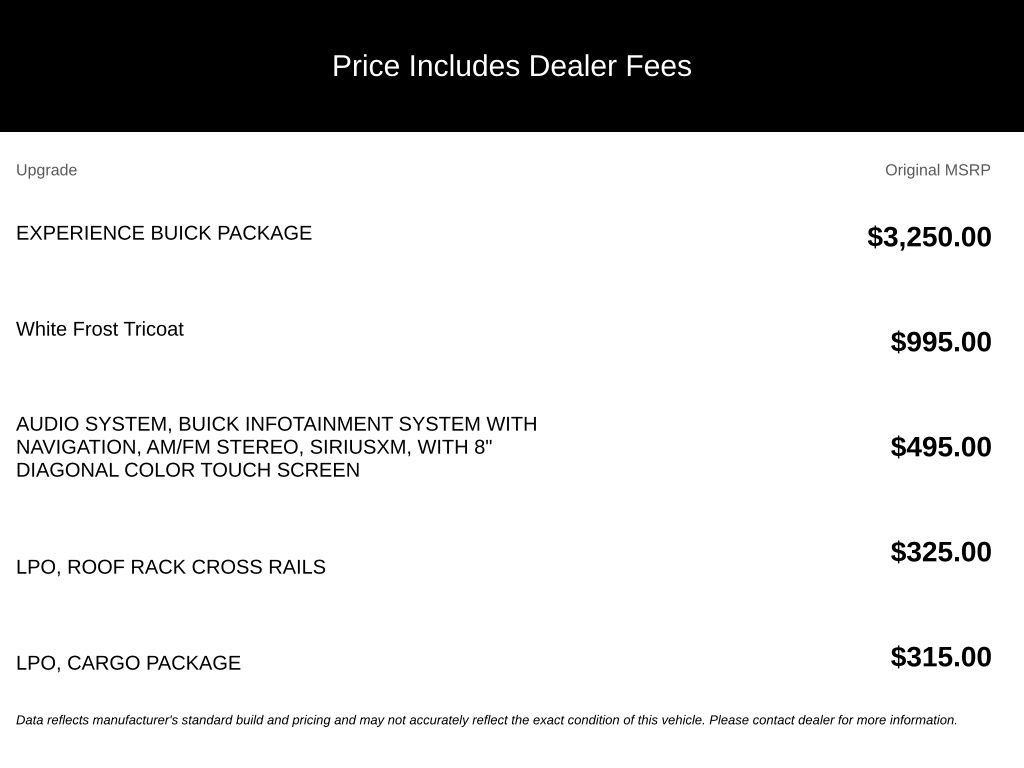Click "DIAGONAL COLOR TOUCH SCREEN" text line
1024x768 pixels.
tap(188, 470)
